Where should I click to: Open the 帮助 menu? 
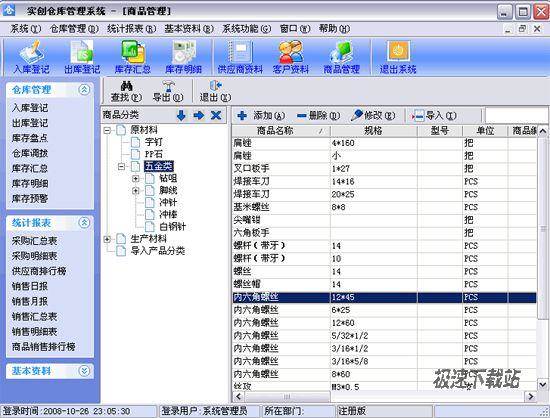pos(334,29)
